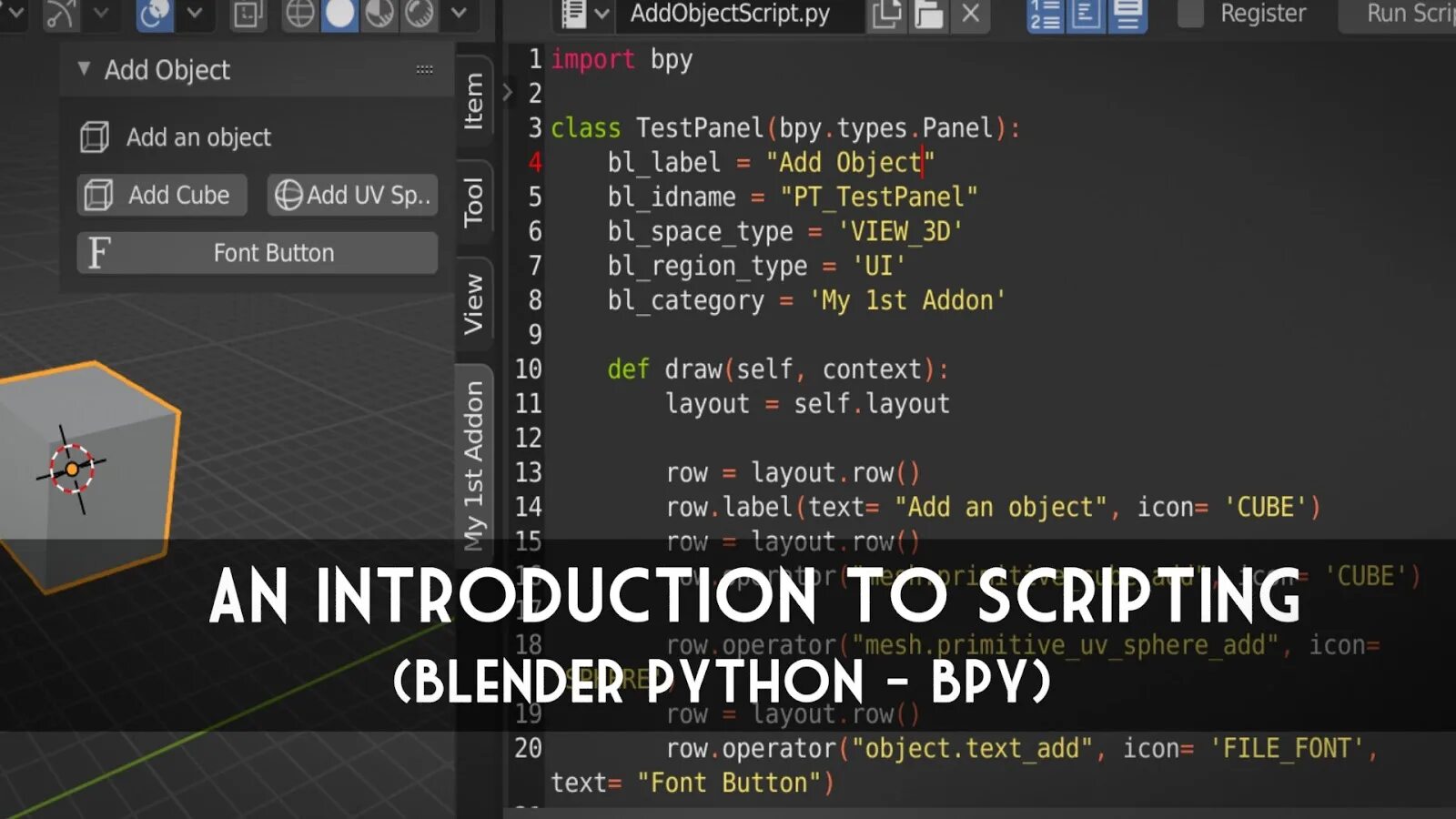The width and height of the screenshot is (1456, 819).
Task: Click 'def draw(self, context):' line
Action: pos(778,369)
